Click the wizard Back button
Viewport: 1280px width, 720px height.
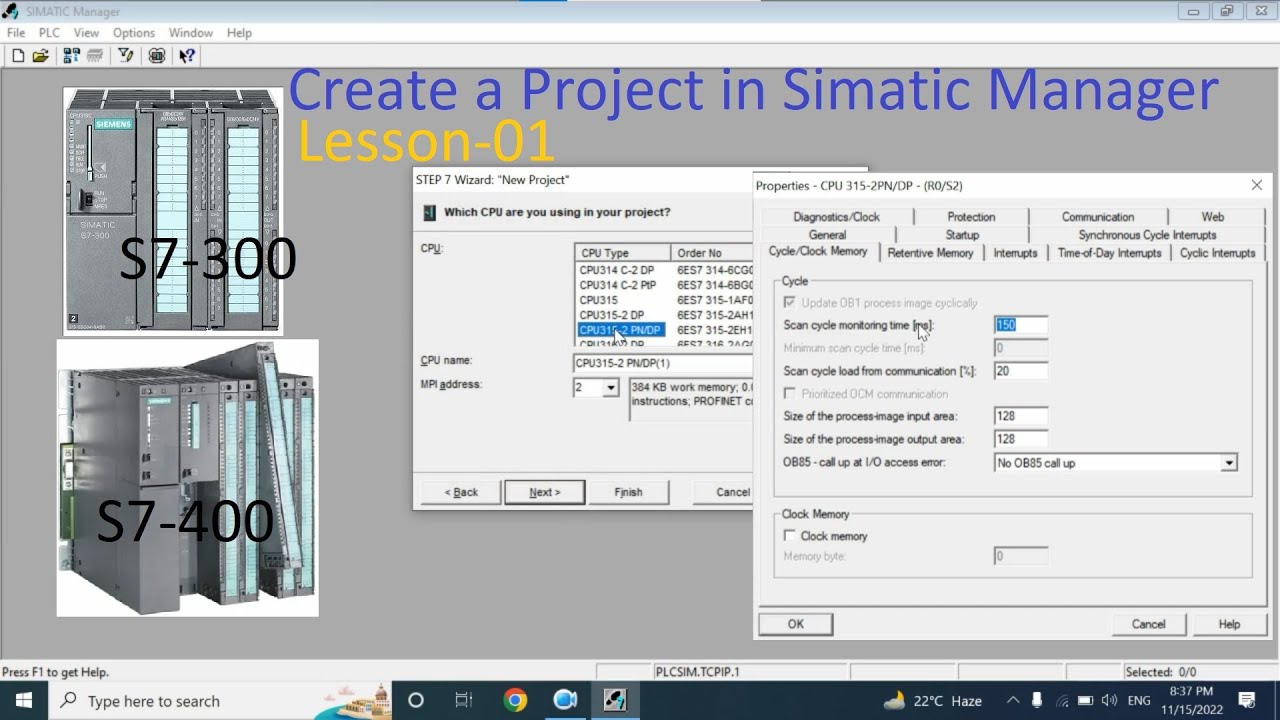461,492
